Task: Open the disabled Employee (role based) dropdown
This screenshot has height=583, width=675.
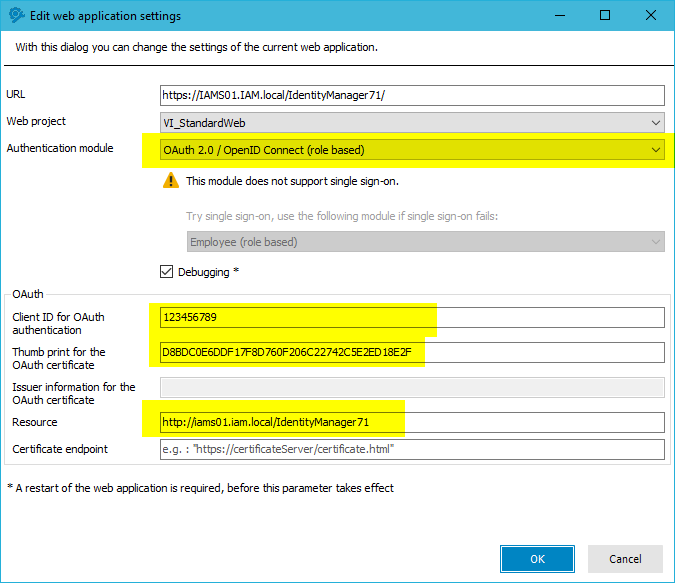Action: (x=425, y=242)
